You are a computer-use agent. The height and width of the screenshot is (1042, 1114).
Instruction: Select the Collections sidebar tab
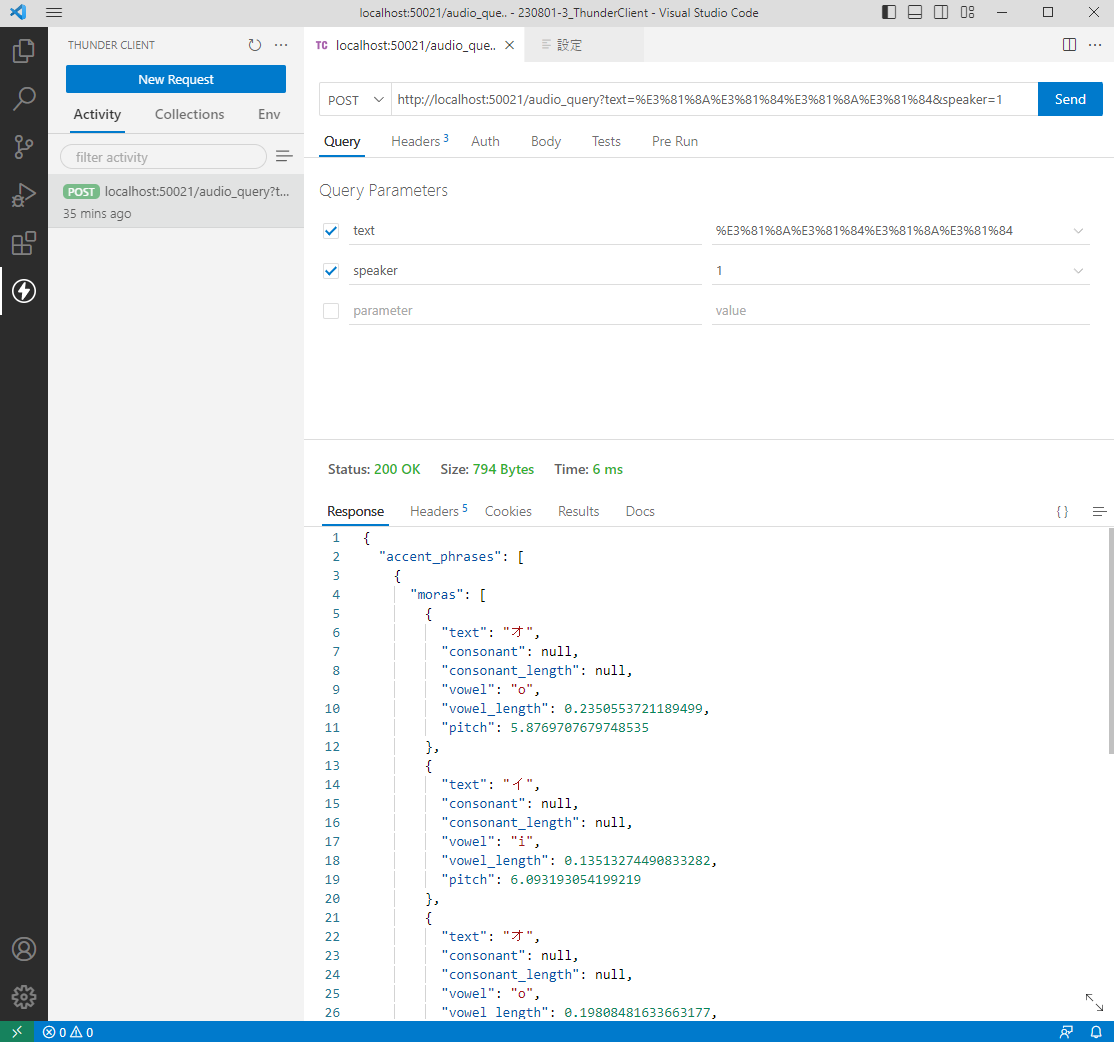pyautogui.click(x=189, y=114)
